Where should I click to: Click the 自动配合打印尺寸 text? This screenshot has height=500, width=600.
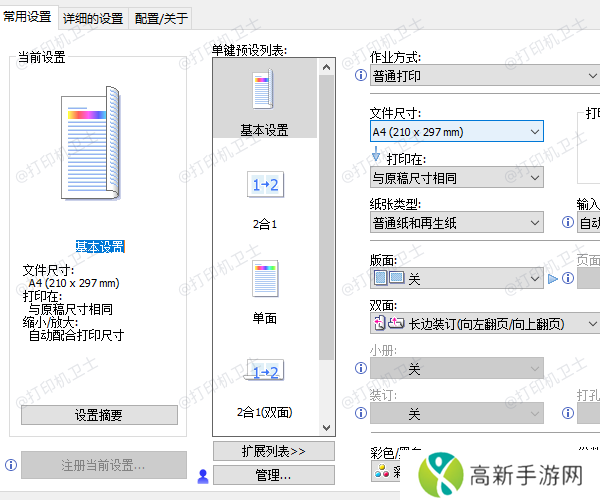click(77, 335)
